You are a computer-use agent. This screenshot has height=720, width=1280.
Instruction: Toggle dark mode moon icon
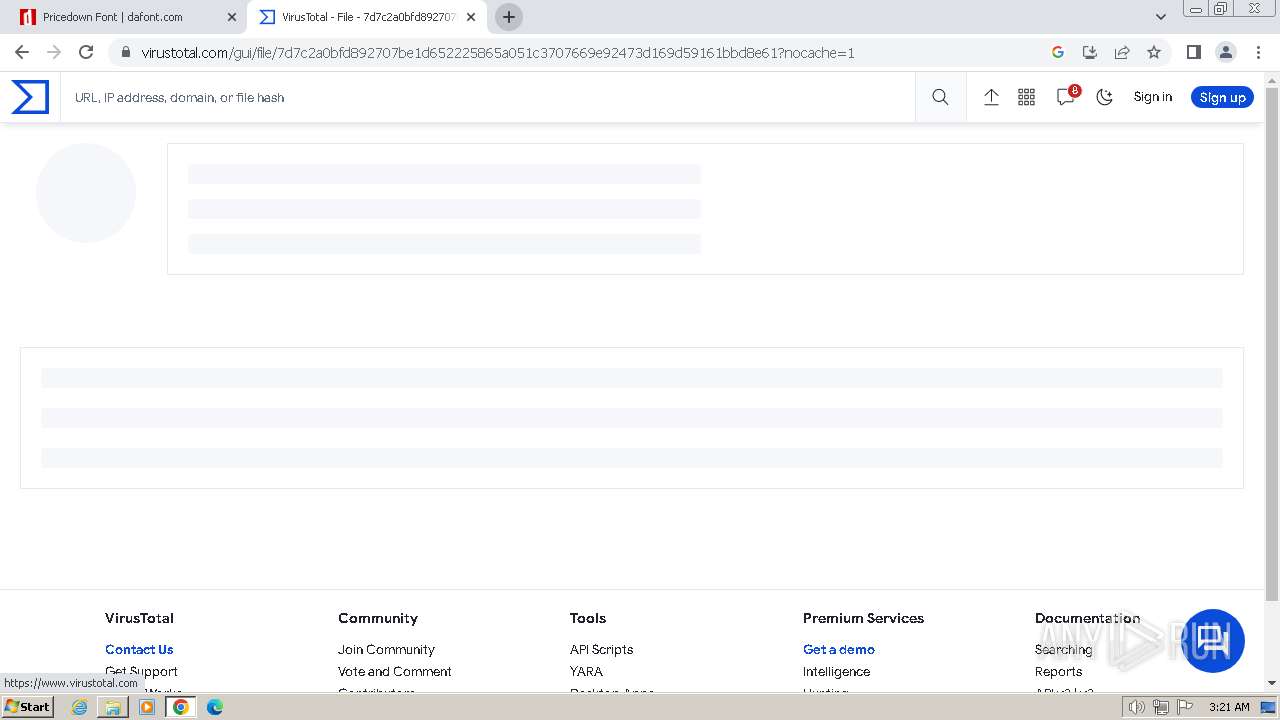[x=1104, y=97]
